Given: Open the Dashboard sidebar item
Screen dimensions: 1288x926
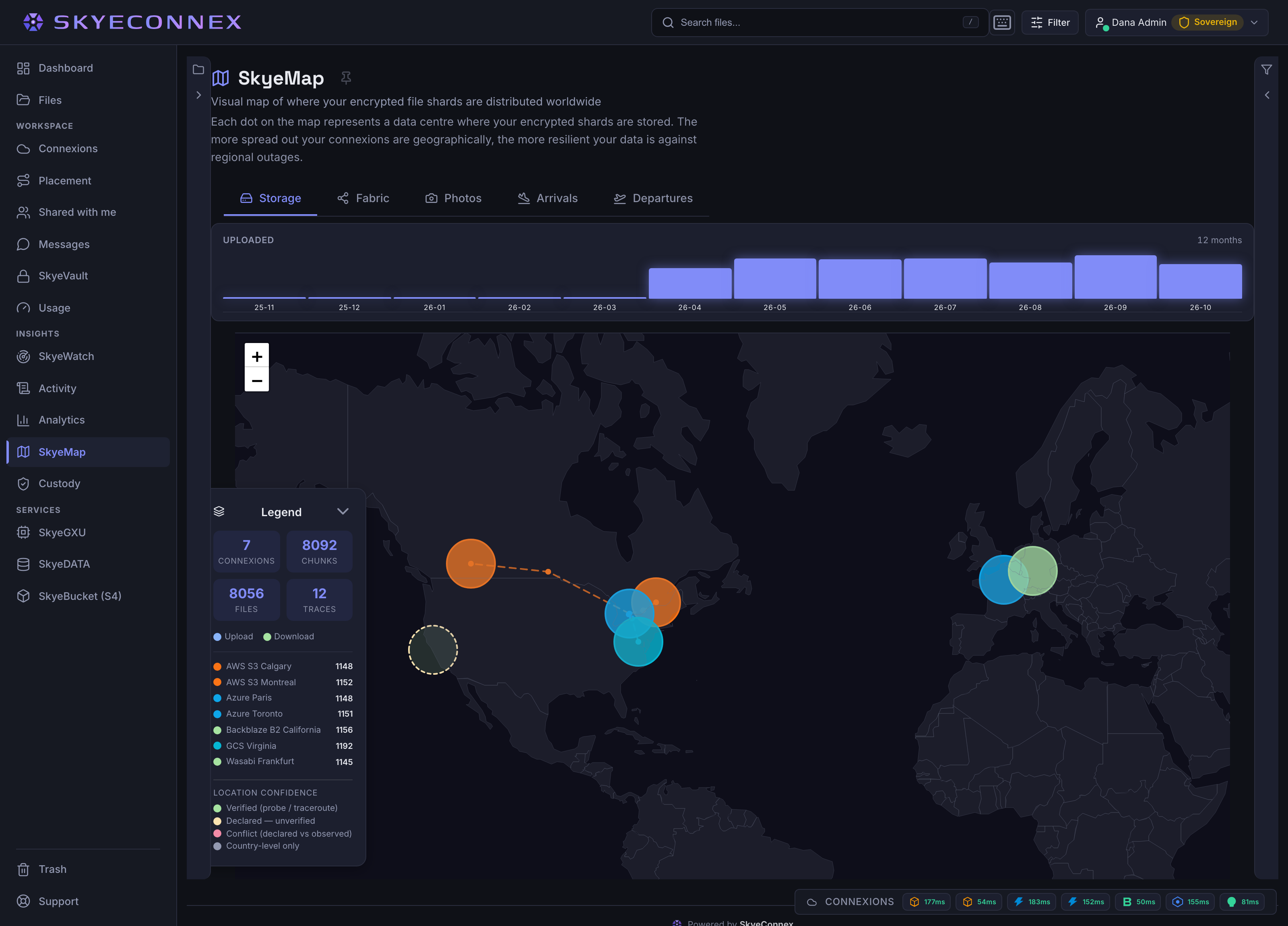Looking at the screenshot, I should click(x=88, y=68).
